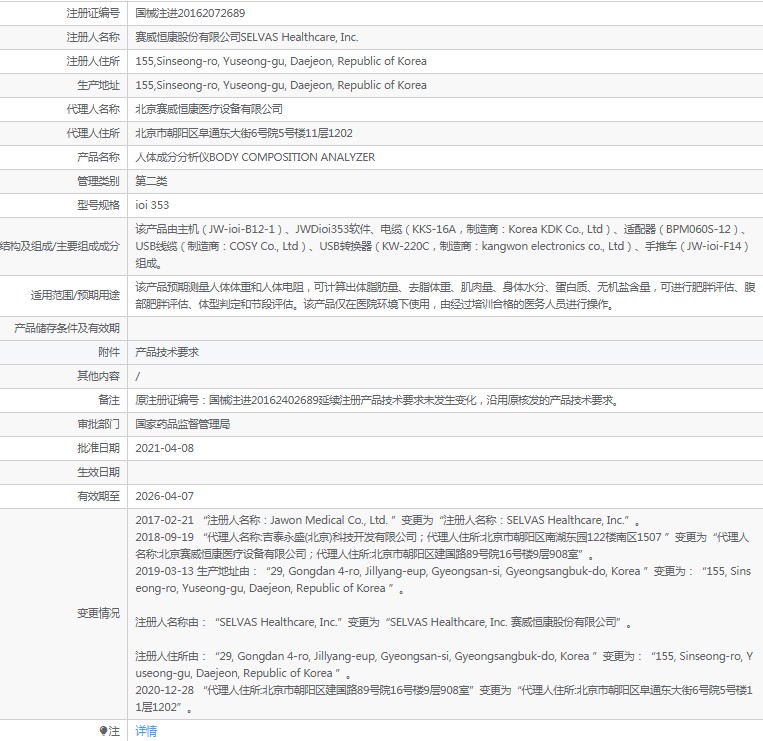
Task: Click the 变更情况 label
Action: coord(98,613)
